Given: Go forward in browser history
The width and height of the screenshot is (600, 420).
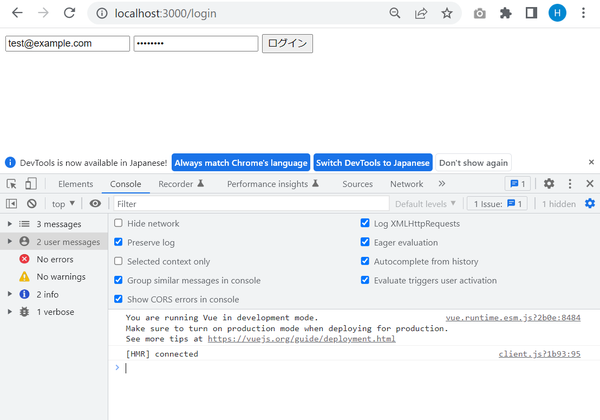Looking at the screenshot, I should pos(43,13).
